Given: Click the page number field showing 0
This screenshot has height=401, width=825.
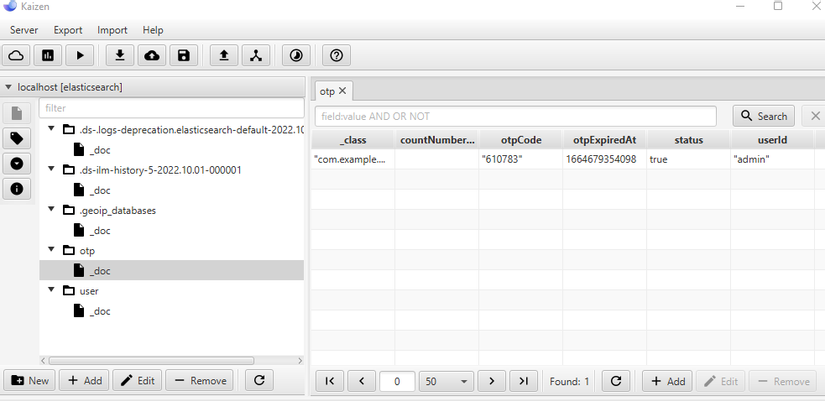Looking at the screenshot, I should [x=397, y=381].
